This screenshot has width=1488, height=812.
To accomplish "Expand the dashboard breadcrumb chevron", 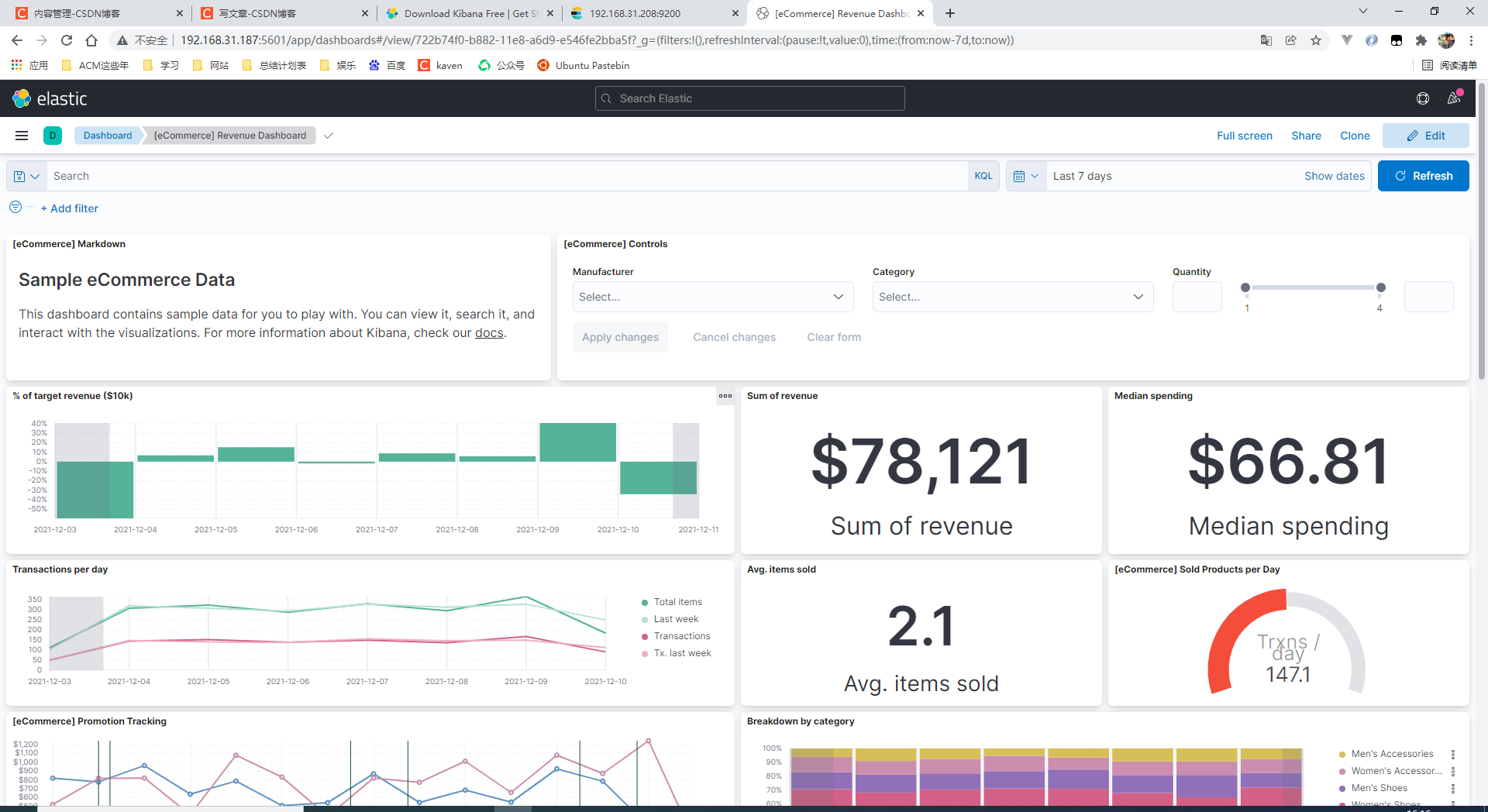I will click(329, 136).
